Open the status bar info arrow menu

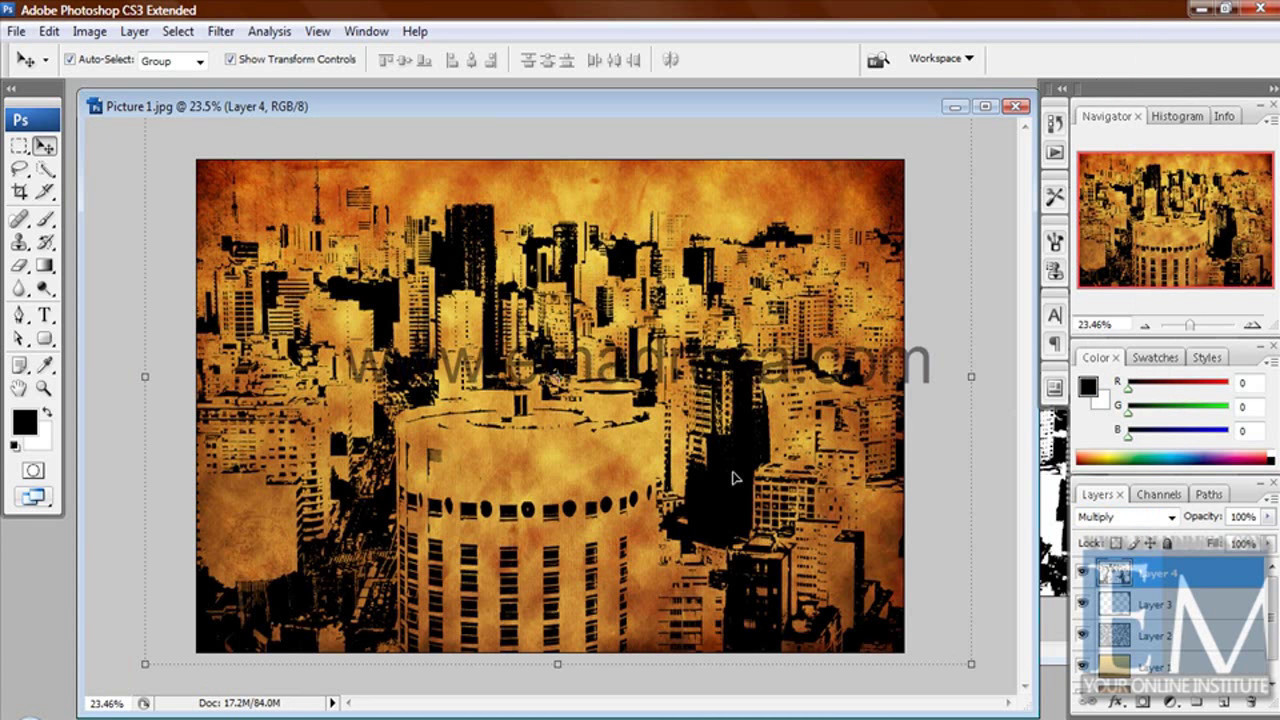(333, 703)
